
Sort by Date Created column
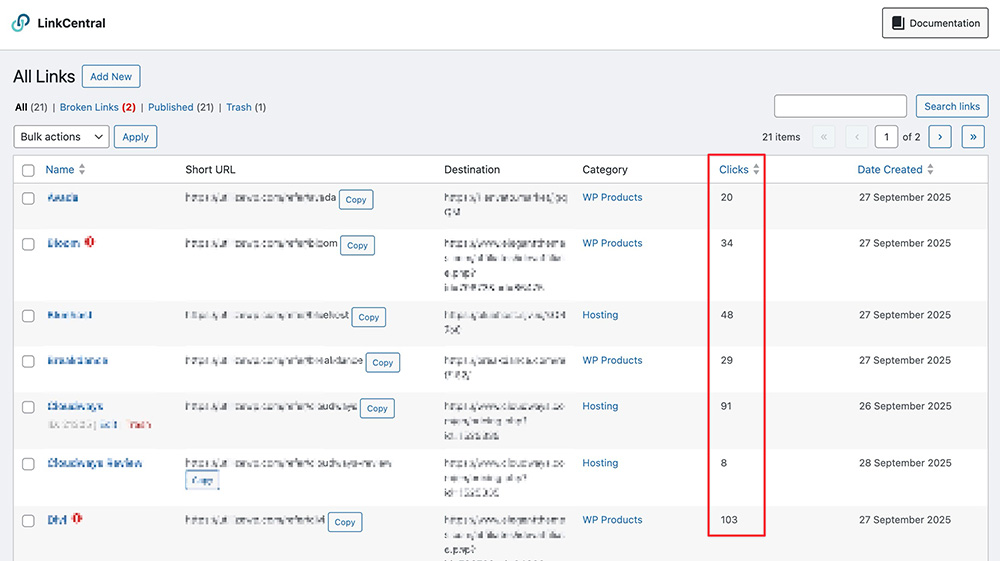[895, 170]
